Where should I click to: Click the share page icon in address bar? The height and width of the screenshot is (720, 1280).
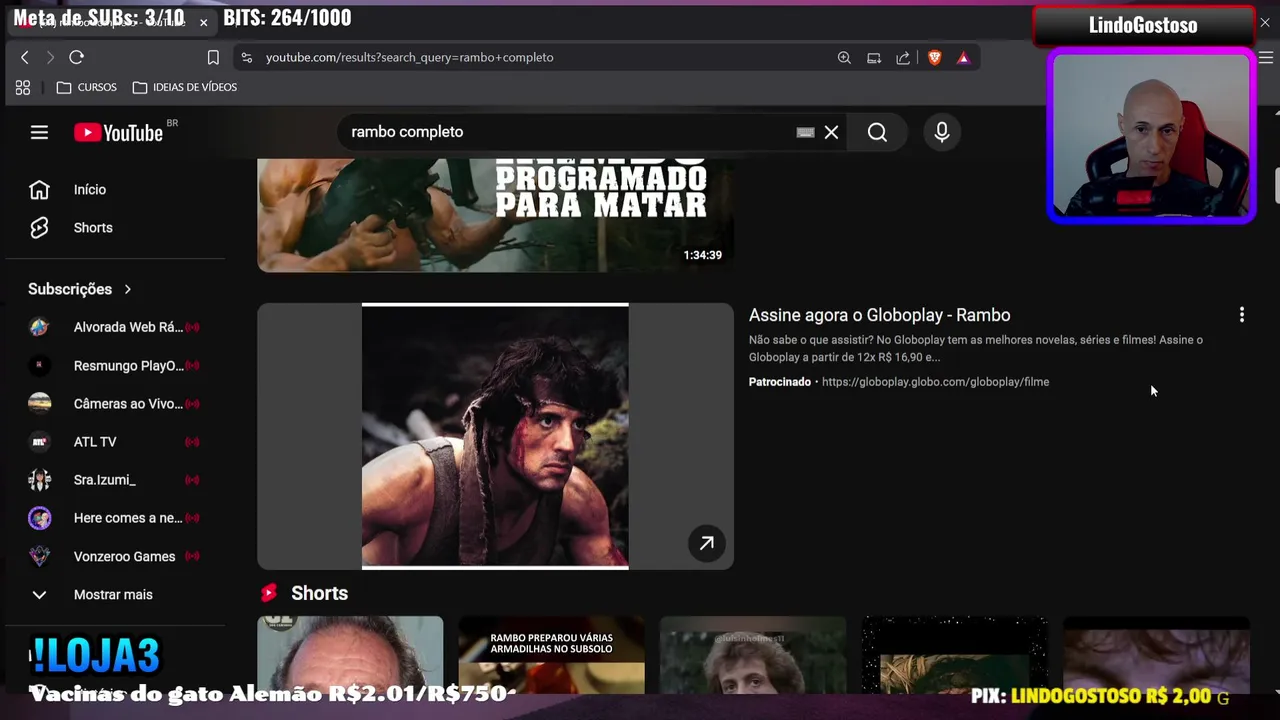[903, 57]
